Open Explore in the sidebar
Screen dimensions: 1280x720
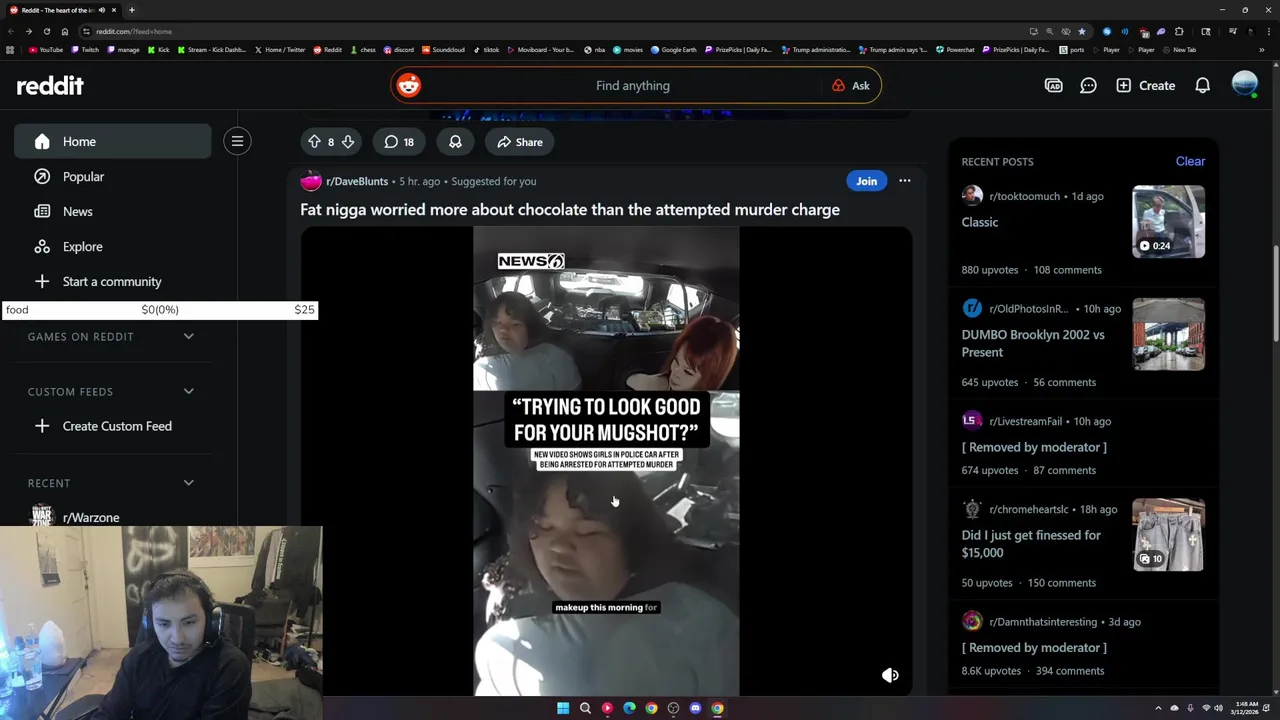[x=112, y=247]
